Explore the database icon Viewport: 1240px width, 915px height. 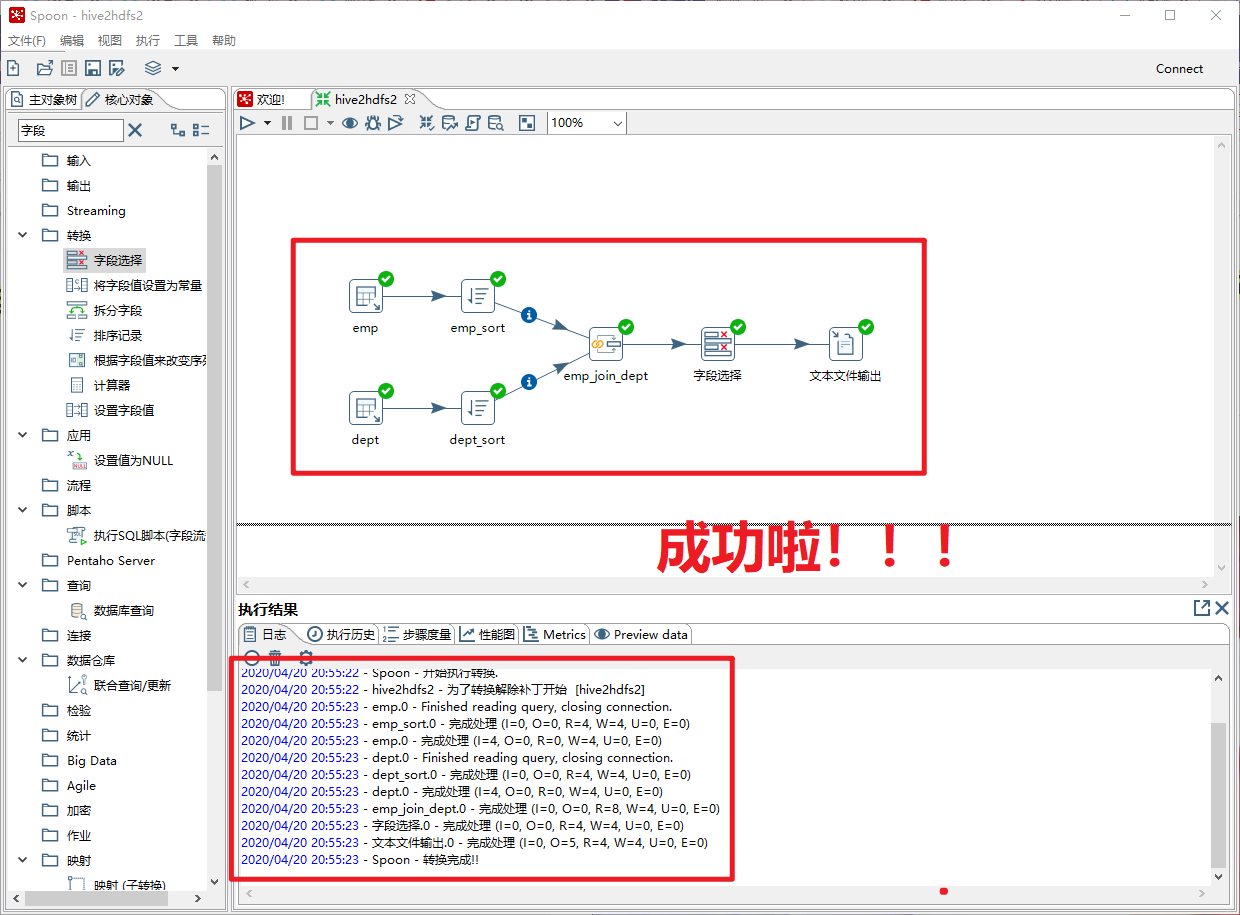[x=495, y=123]
